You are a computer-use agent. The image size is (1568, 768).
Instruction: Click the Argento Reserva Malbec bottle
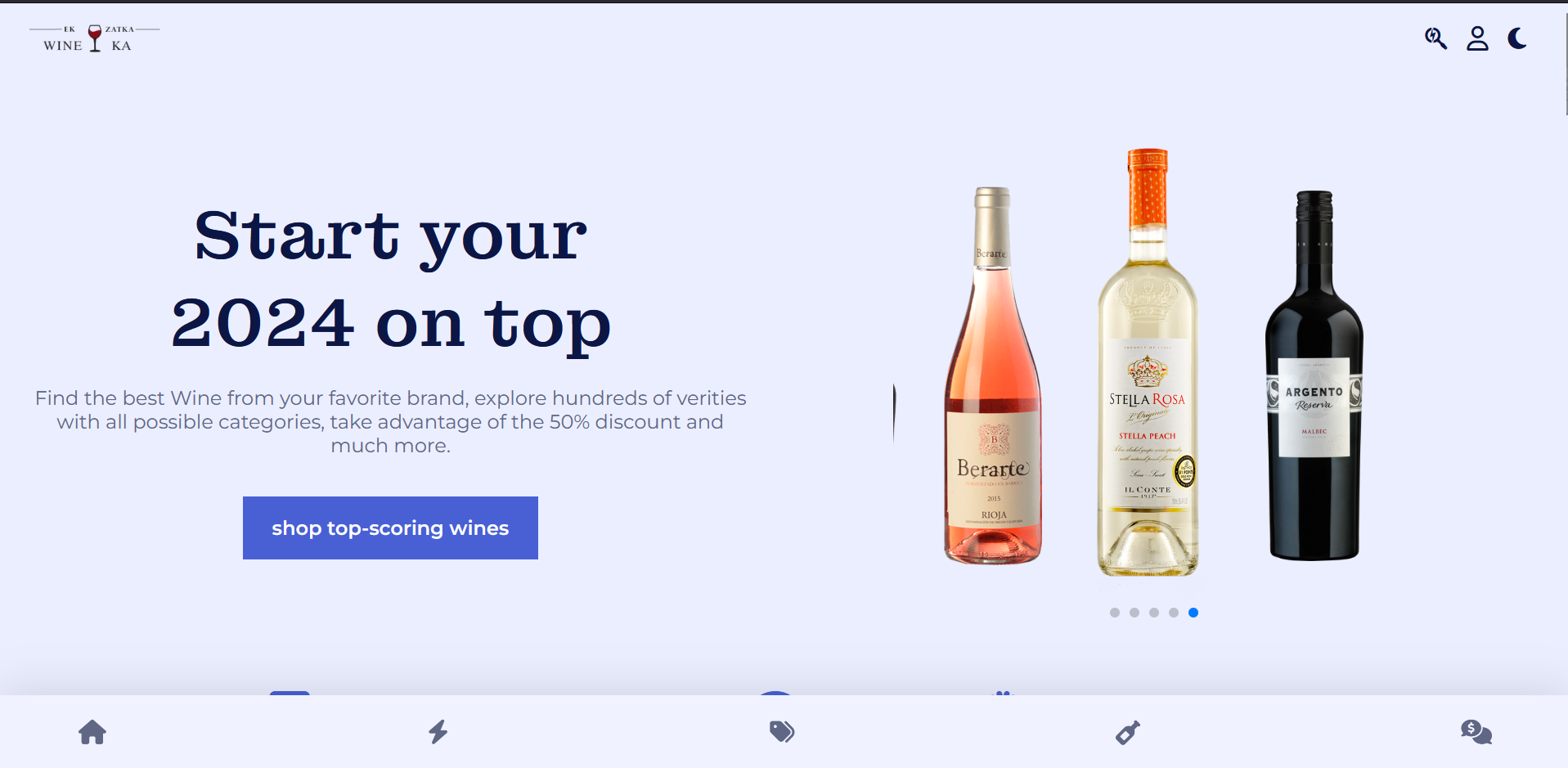click(1314, 375)
